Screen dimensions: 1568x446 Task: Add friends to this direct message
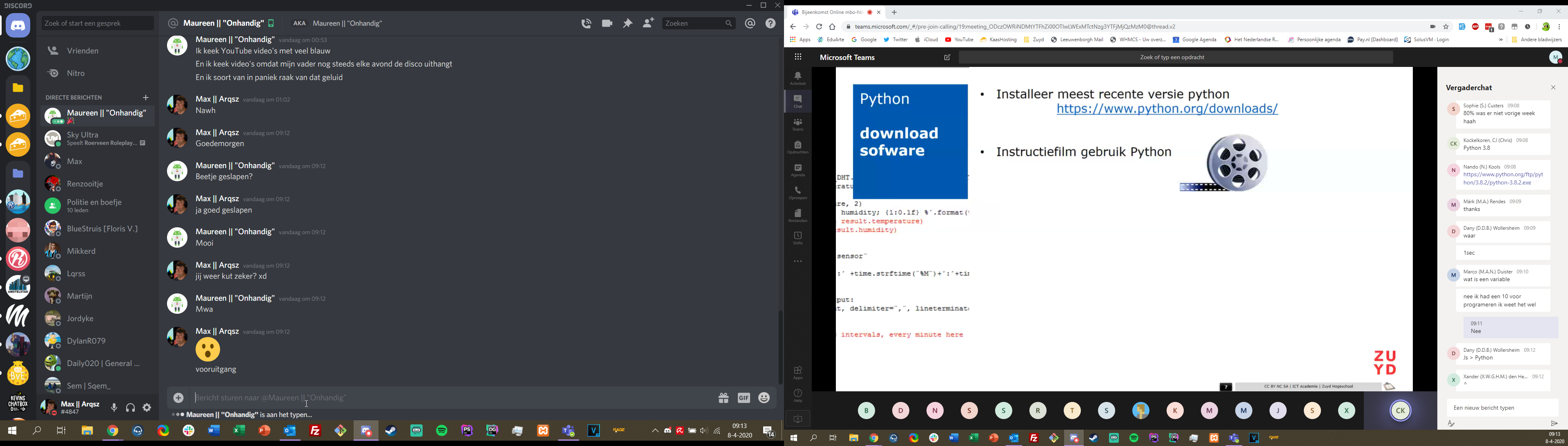[x=648, y=24]
